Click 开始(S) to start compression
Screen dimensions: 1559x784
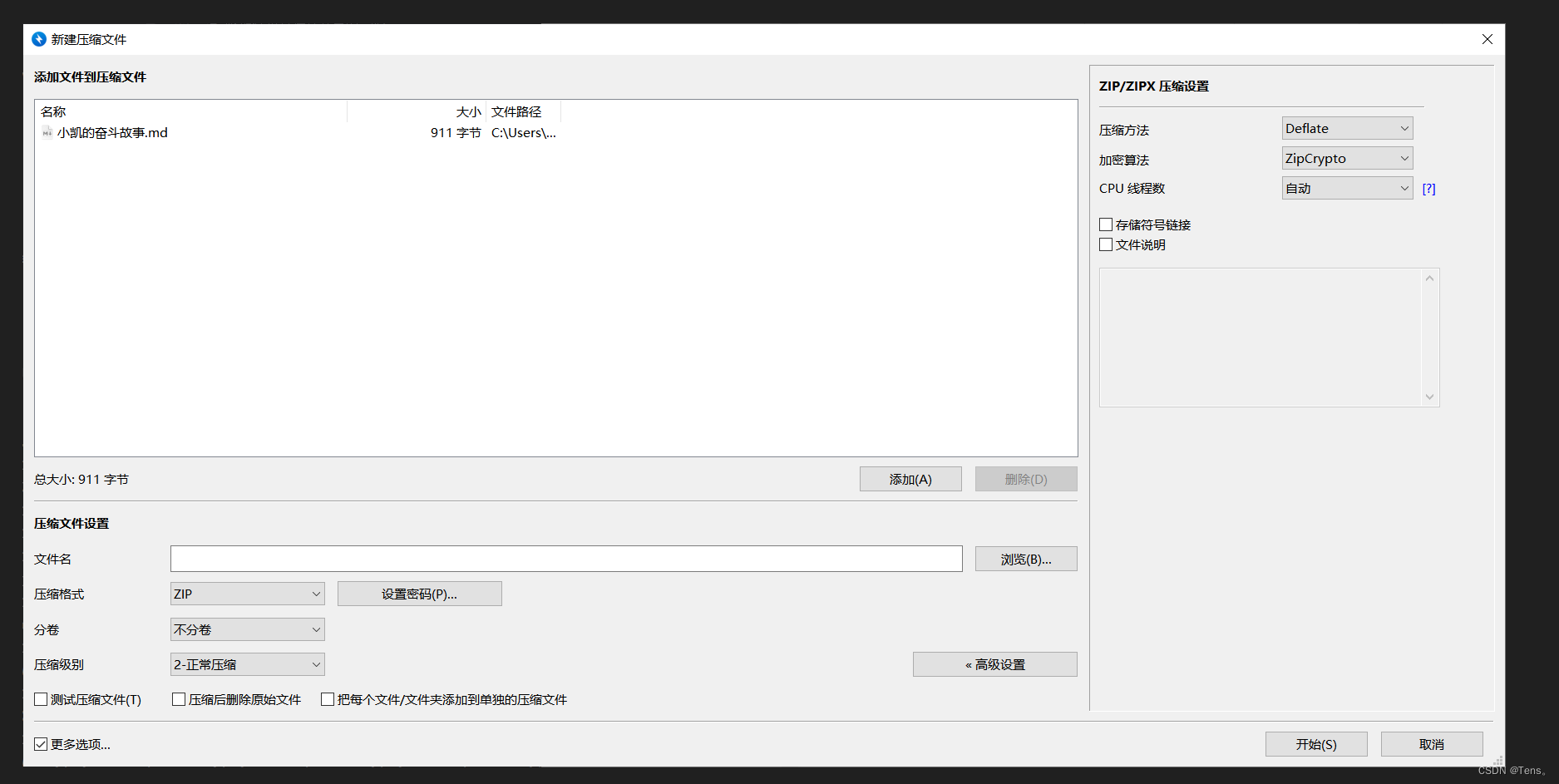point(1316,744)
